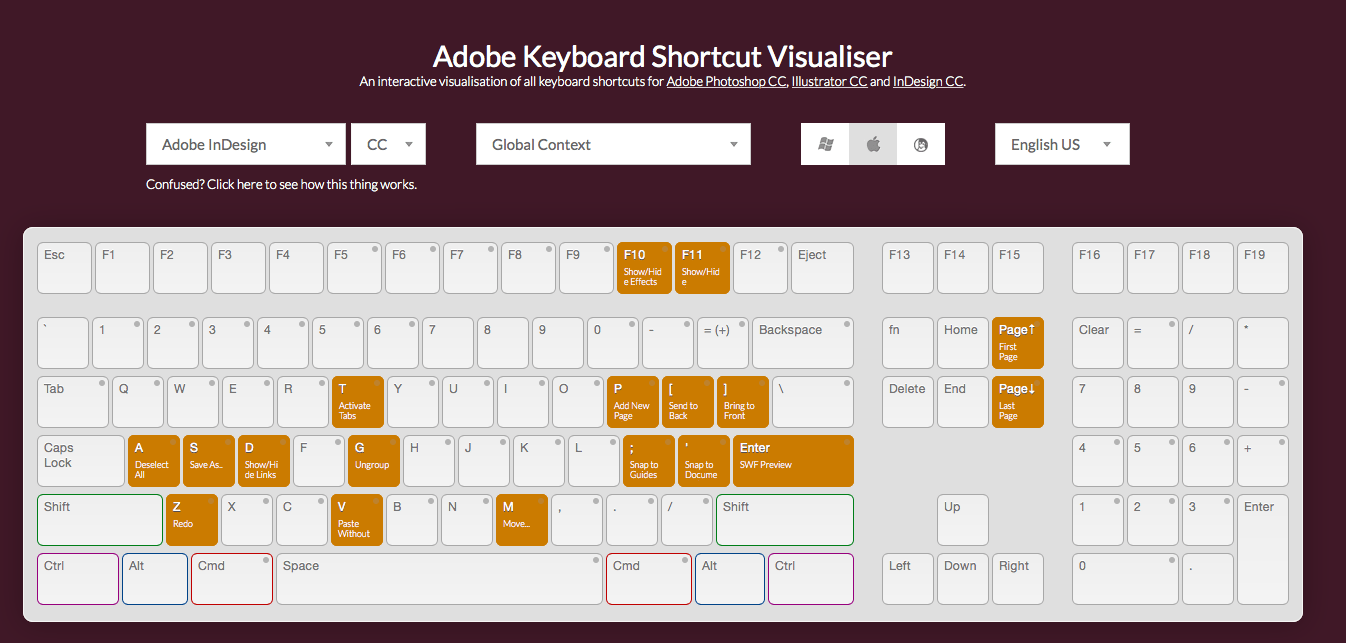1346x643 pixels.
Task: Open the English US layout dropdown
Action: 1061,144
